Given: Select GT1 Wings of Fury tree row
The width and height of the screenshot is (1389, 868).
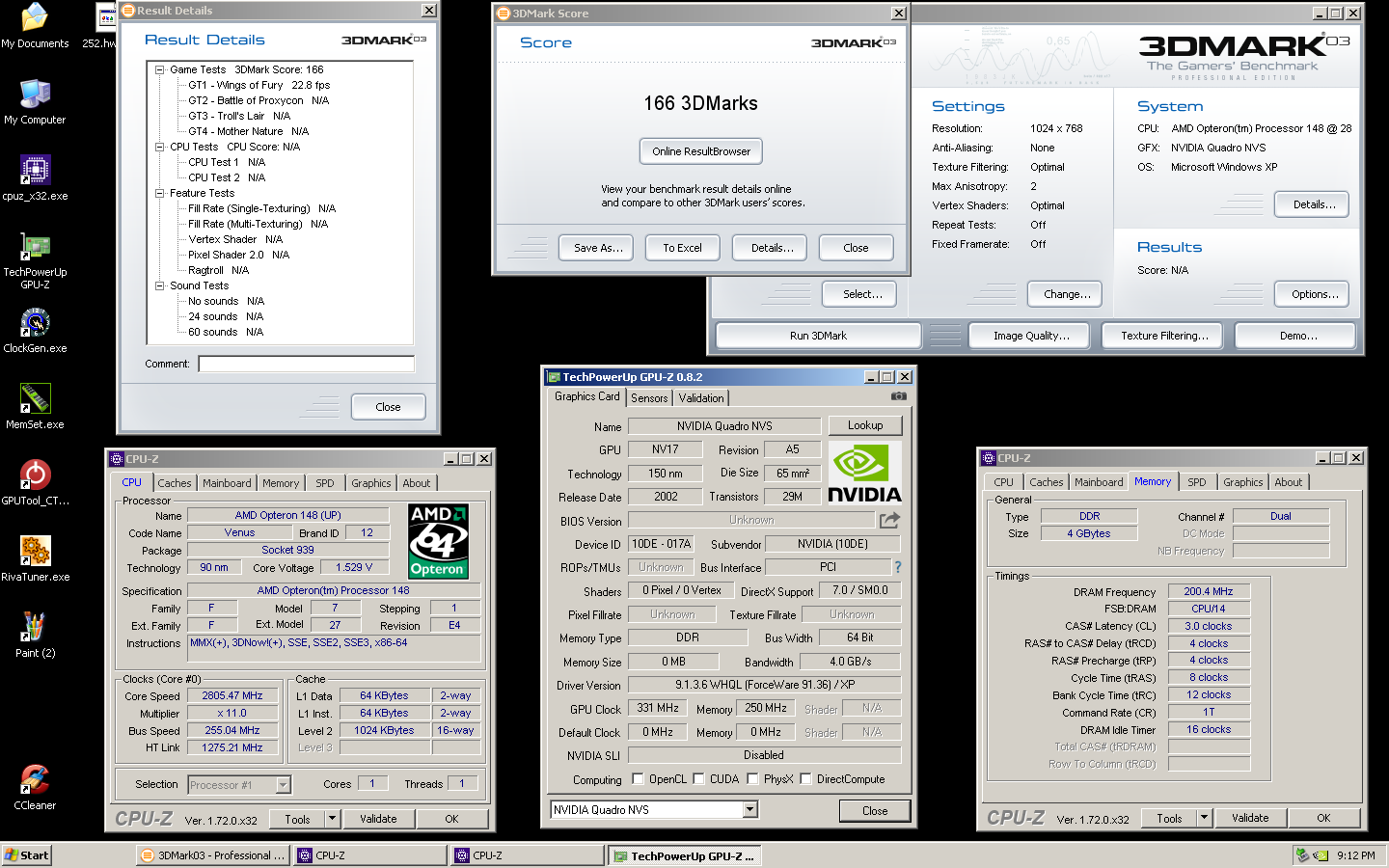Looking at the screenshot, I should (x=259, y=85).
